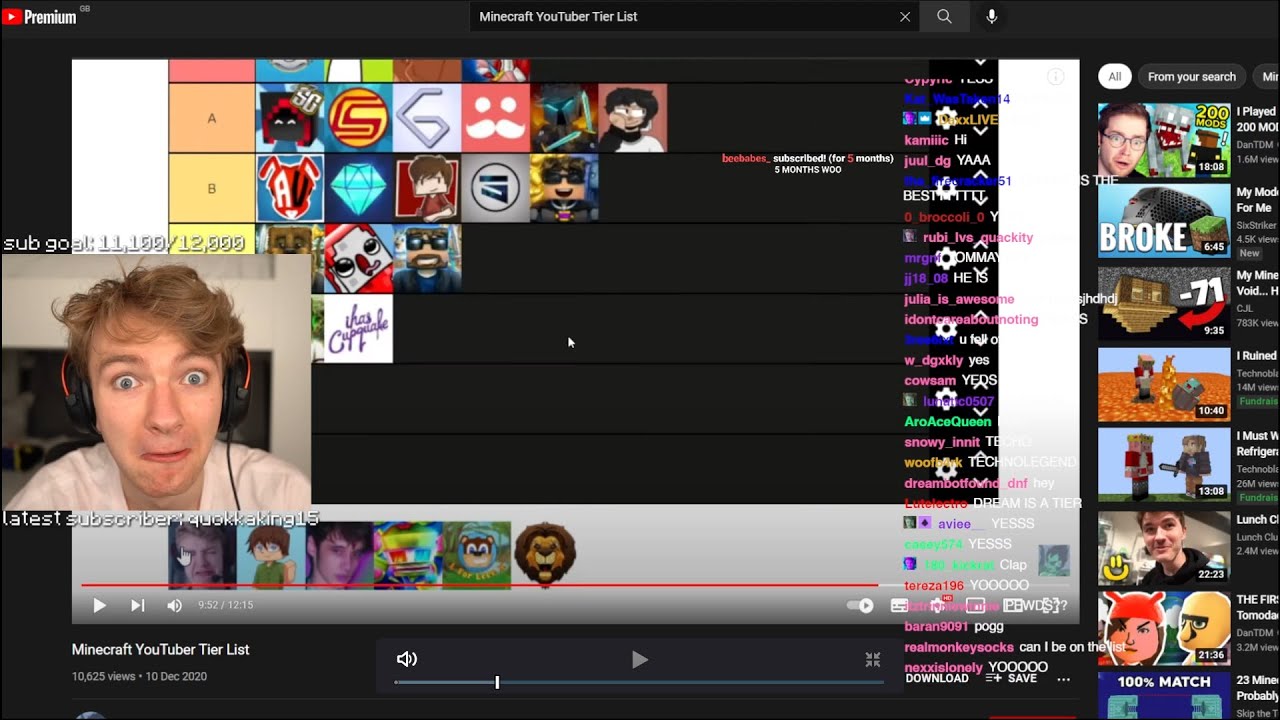
Task: Click the collapse arrows icon in the overlay bar
Action: [x=873, y=659]
